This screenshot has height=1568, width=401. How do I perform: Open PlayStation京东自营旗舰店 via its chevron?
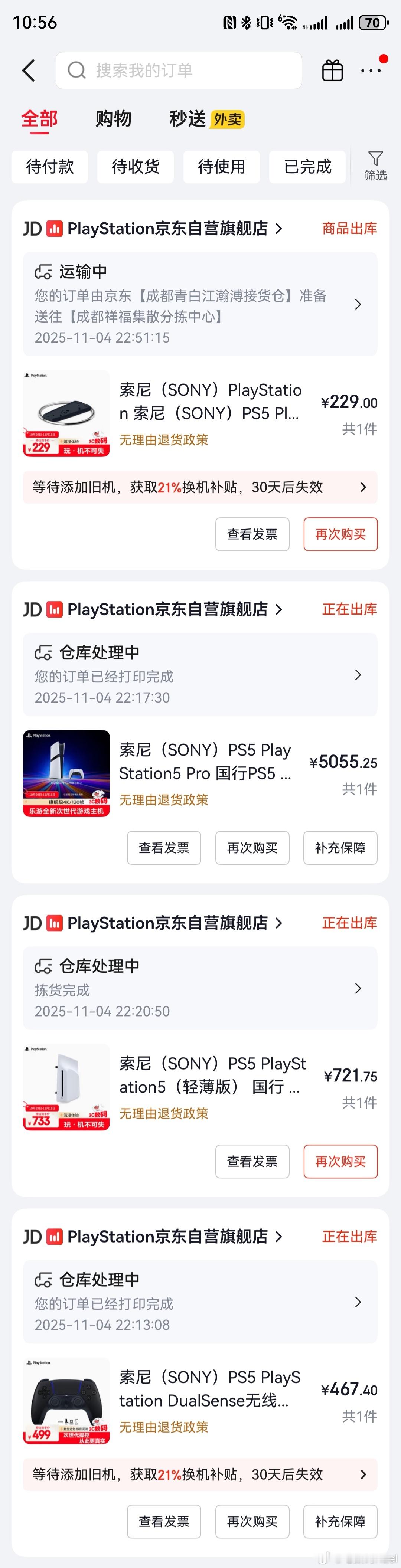click(280, 228)
